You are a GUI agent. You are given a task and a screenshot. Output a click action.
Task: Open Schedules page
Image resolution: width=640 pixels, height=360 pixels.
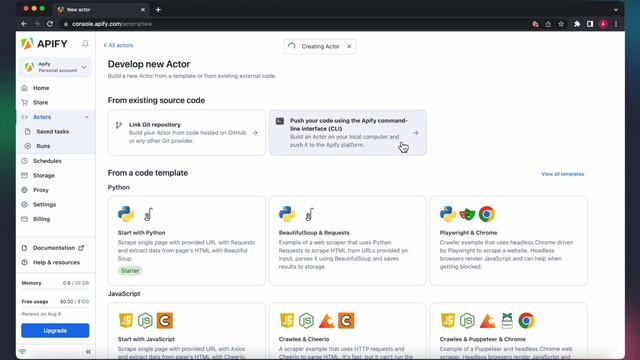(47, 161)
